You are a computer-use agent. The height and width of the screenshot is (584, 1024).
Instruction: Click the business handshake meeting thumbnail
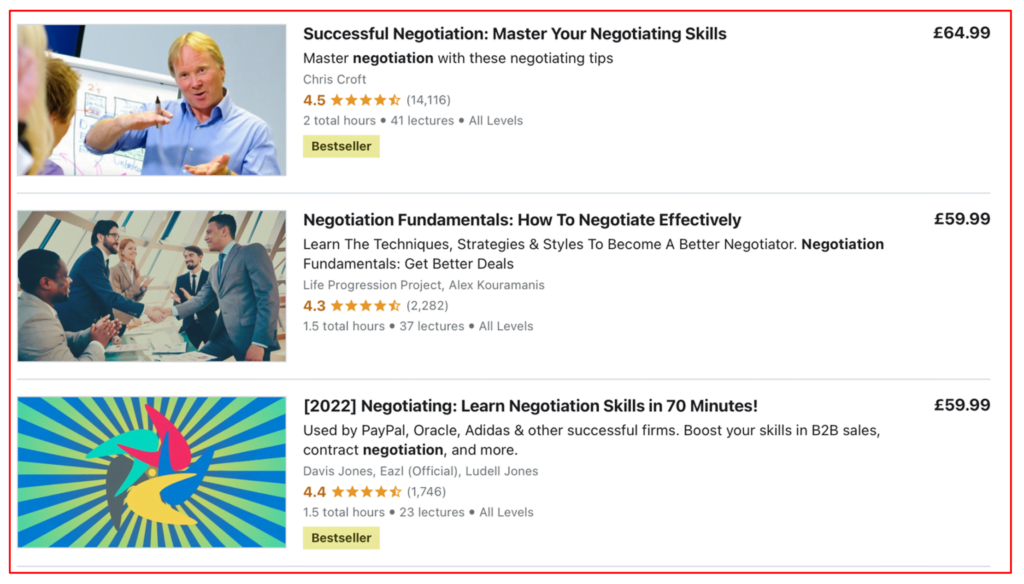pos(151,286)
